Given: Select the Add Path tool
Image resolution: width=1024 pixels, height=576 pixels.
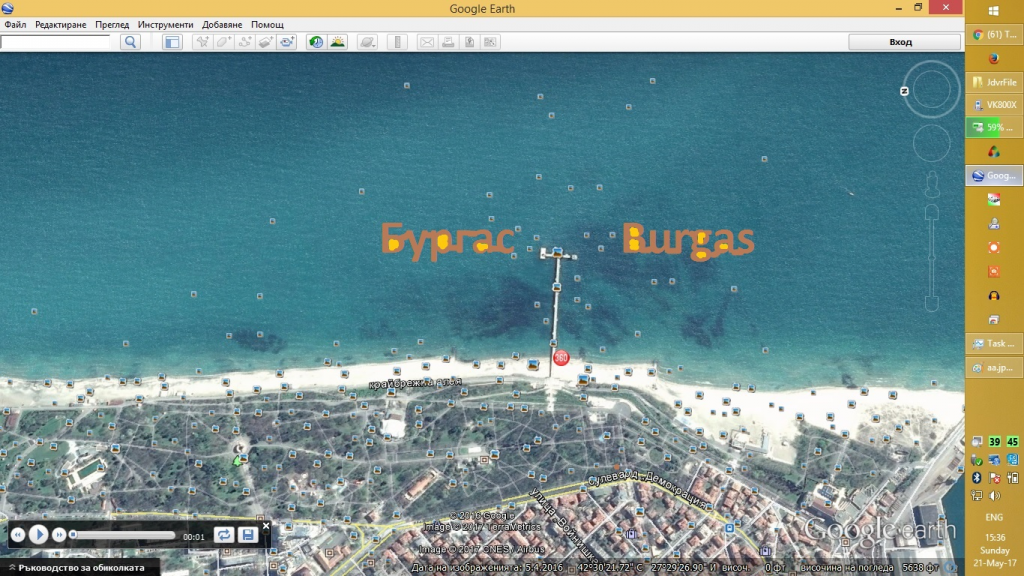Looking at the screenshot, I should pyautogui.click(x=245, y=42).
